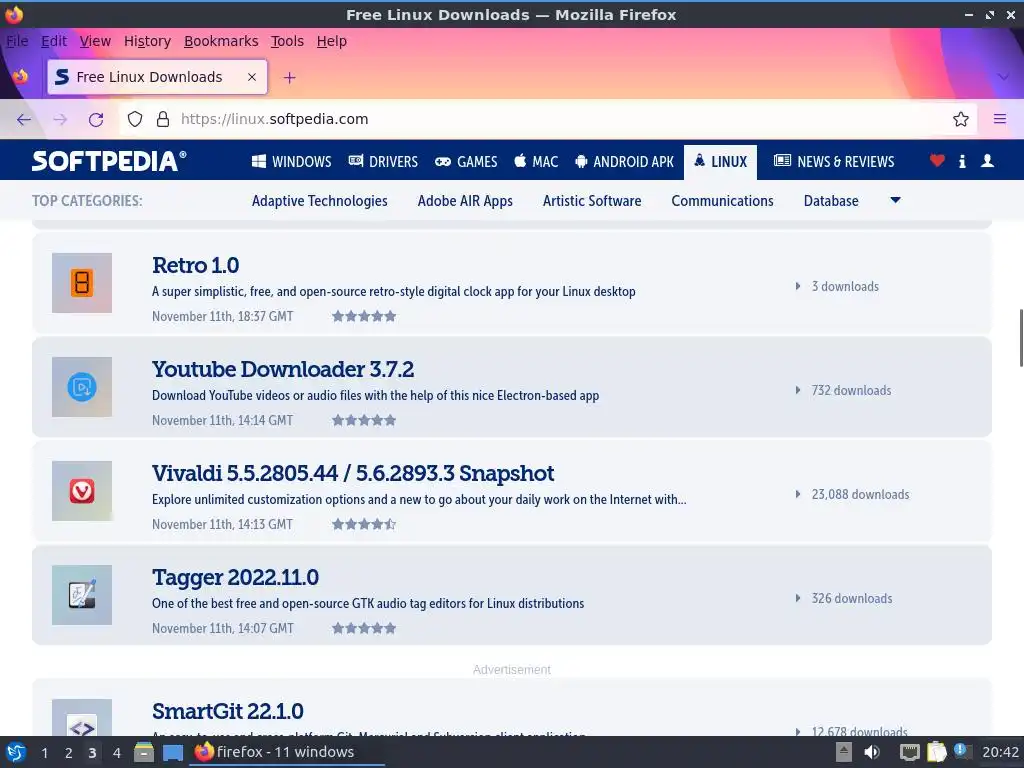This screenshot has height=768, width=1024.
Task: Open the Bookmarks menu
Action: click(x=221, y=41)
